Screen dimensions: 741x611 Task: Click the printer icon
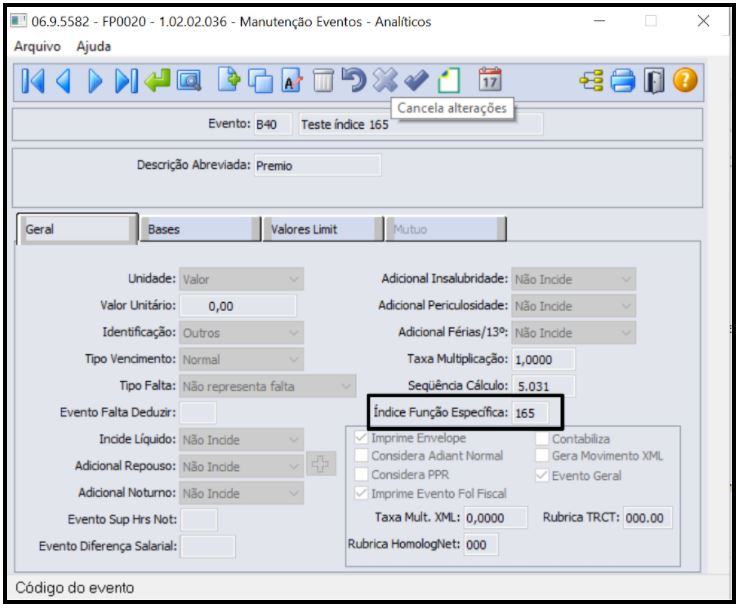pyautogui.click(x=623, y=81)
